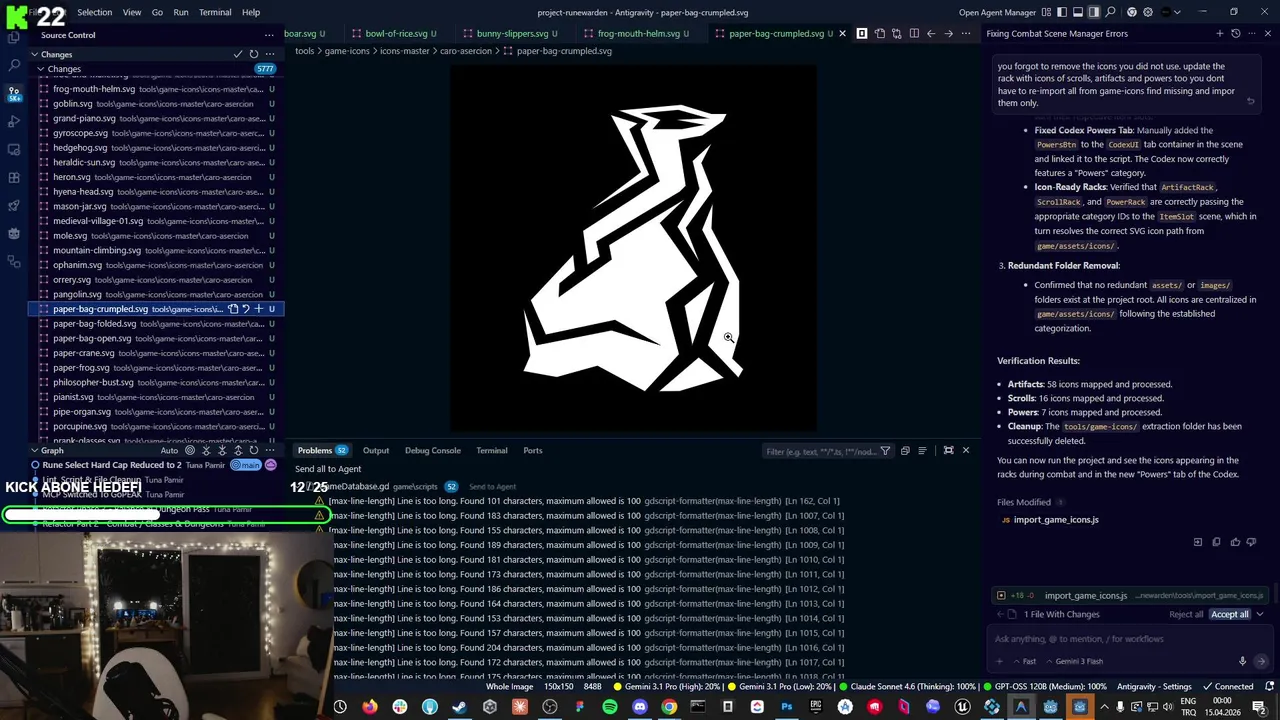Click Accept all changes button

[x=1229, y=614]
